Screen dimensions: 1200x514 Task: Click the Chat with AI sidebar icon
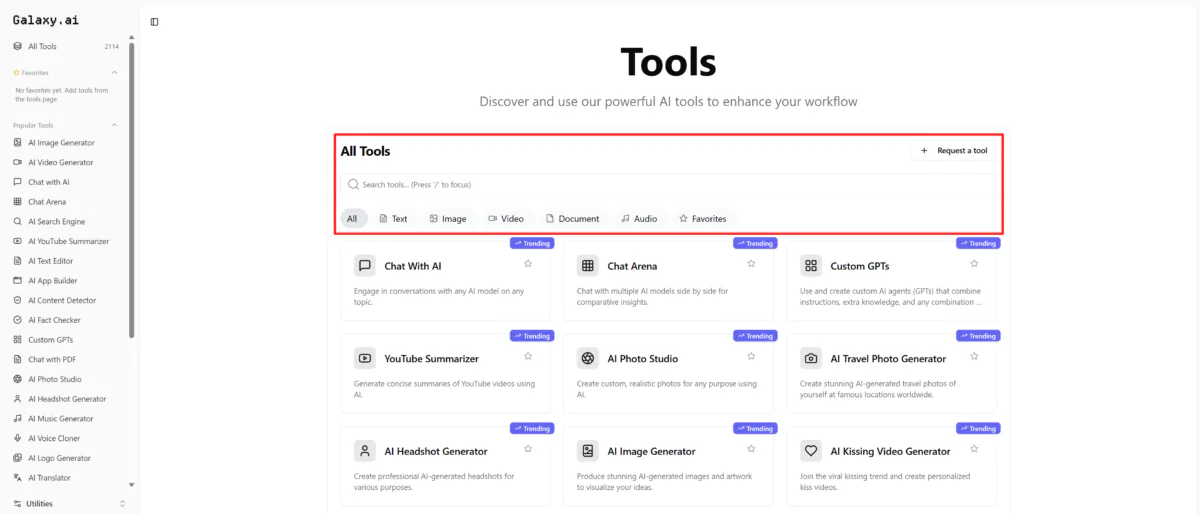coord(18,182)
